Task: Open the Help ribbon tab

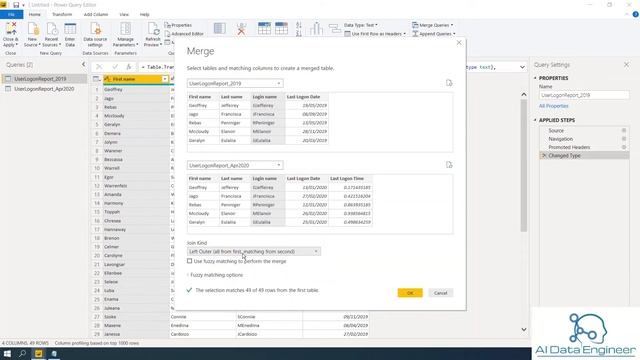Action: tap(144, 14)
